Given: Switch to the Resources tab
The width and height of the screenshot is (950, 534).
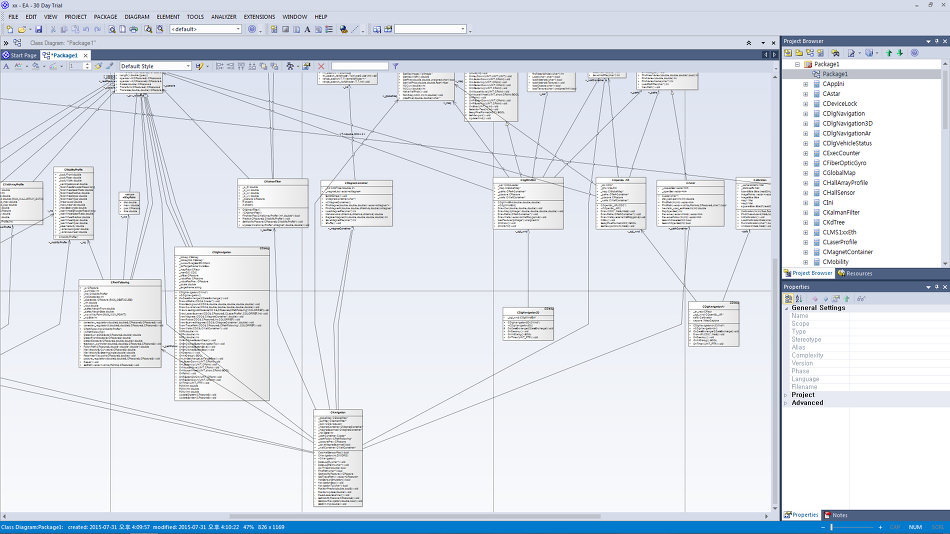Looking at the screenshot, I should click(855, 273).
